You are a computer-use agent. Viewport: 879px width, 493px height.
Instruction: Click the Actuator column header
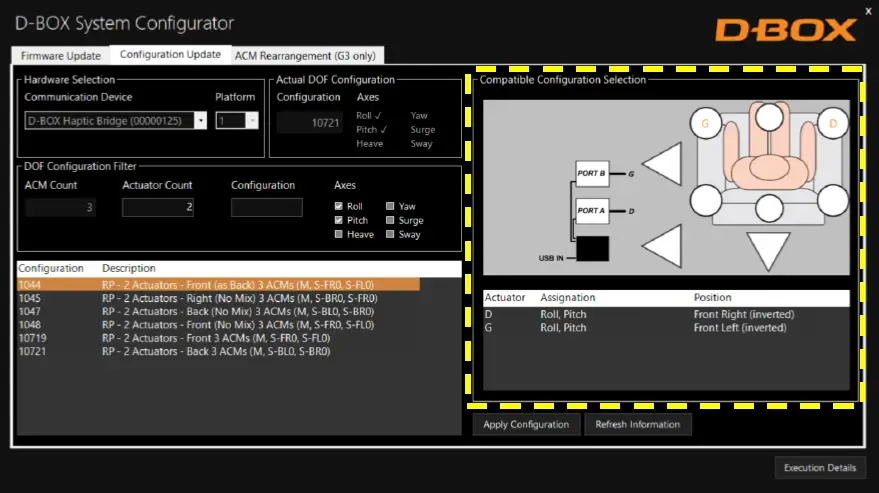click(505, 297)
